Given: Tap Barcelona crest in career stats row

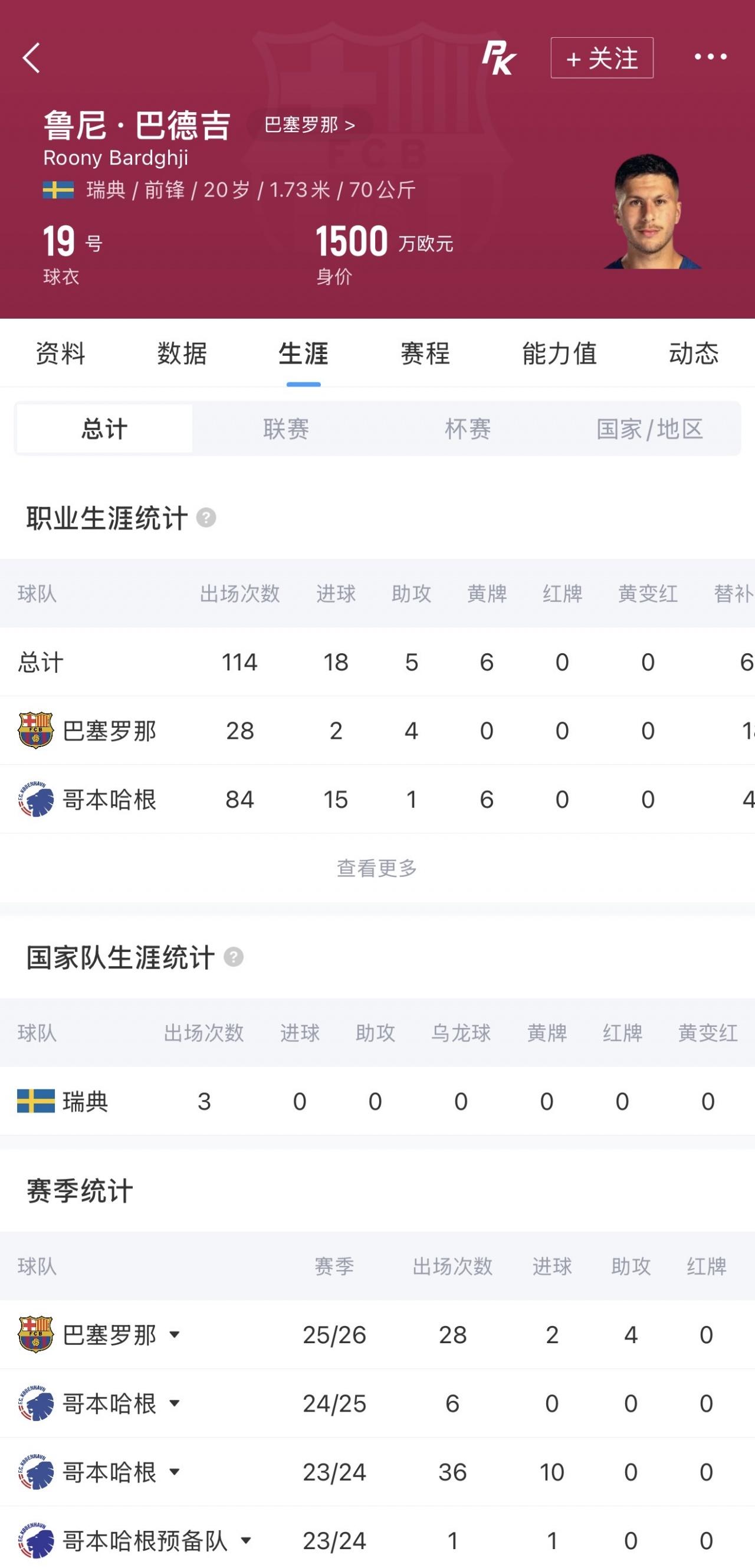Looking at the screenshot, I should (x=35, y=731).
